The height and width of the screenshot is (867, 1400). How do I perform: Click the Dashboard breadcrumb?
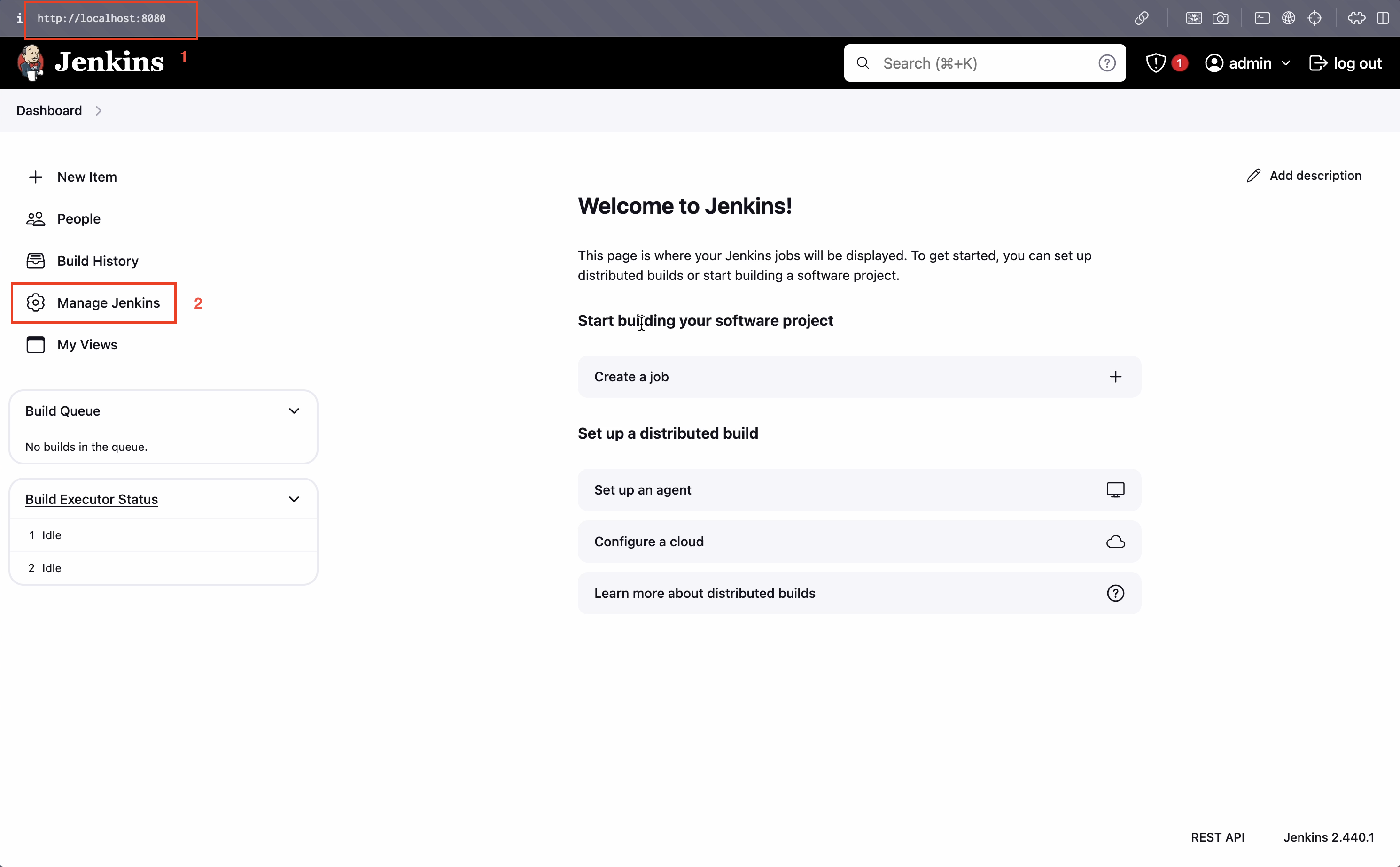tap(49, 111)
